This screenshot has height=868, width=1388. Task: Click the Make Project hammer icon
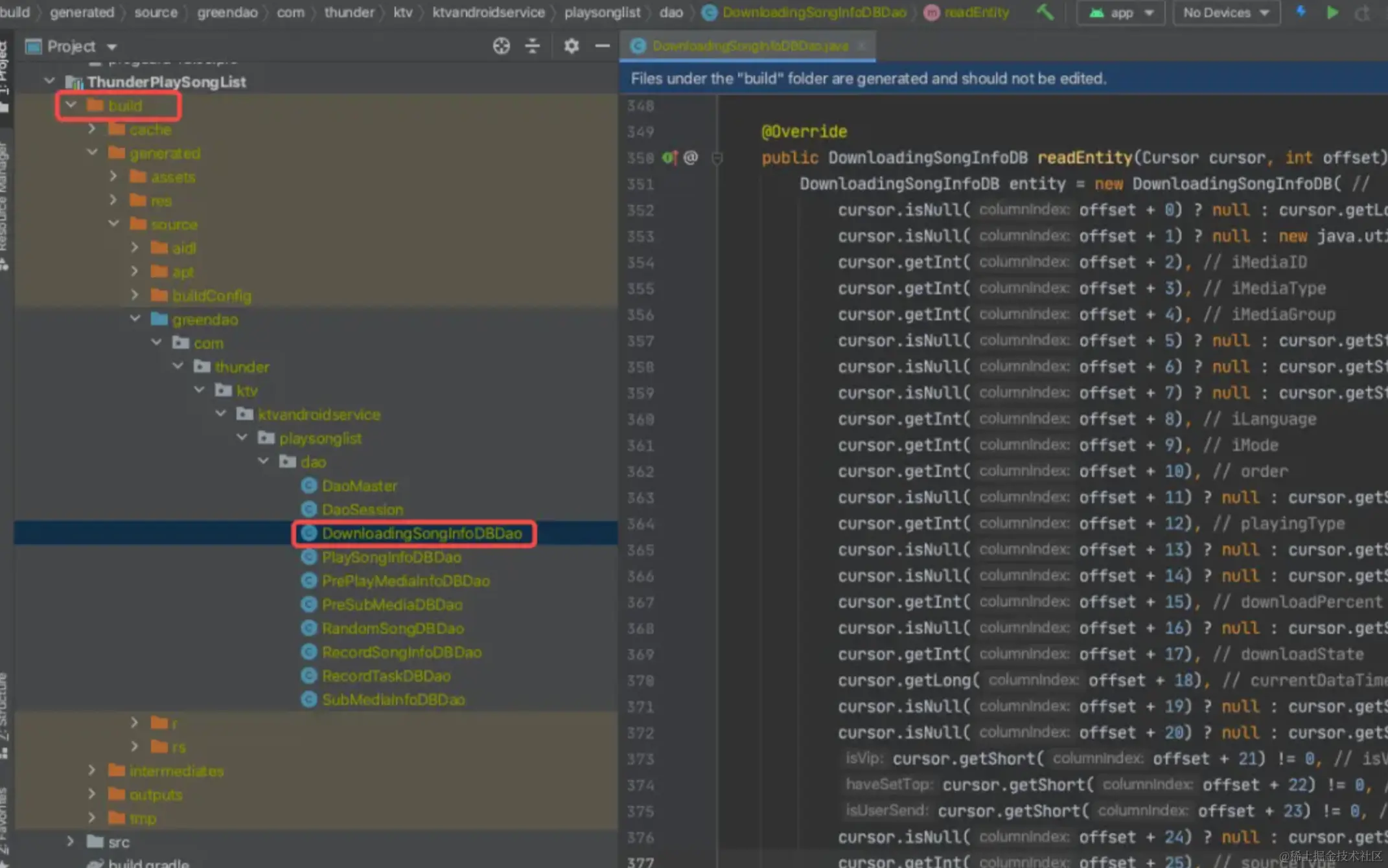coord(1045,12)
